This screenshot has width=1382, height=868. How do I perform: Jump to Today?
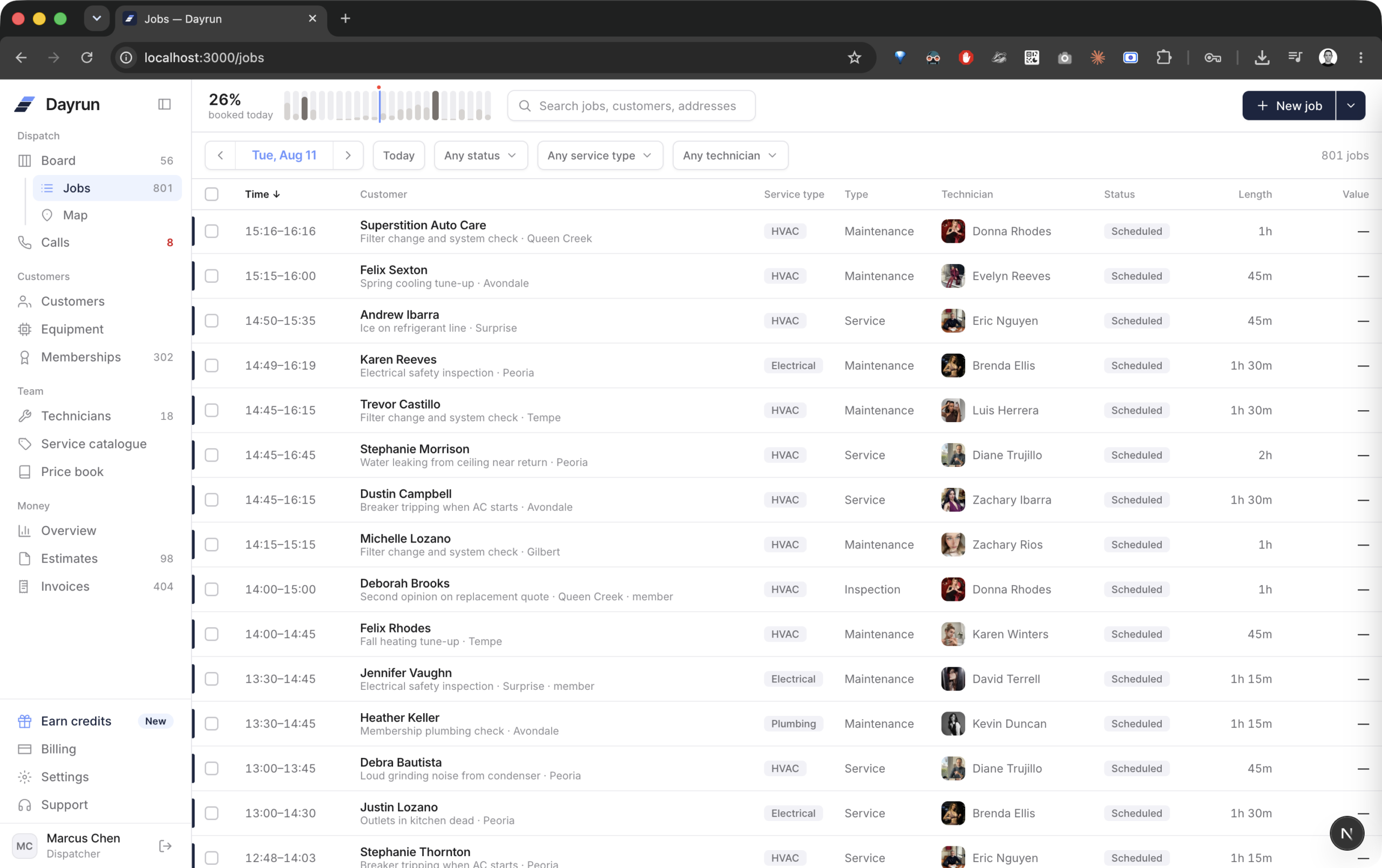[x=398, y=155]
